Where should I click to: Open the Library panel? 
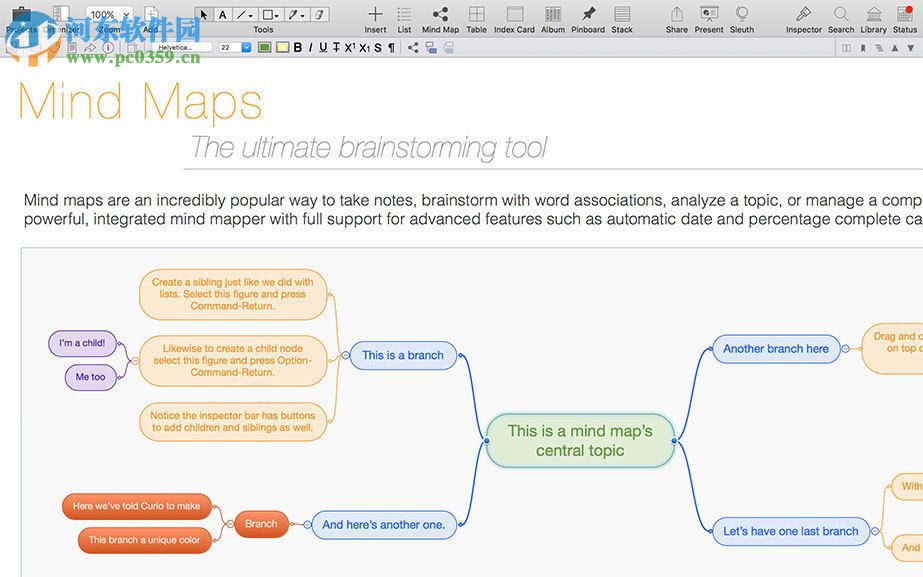(x=873, y=14)
